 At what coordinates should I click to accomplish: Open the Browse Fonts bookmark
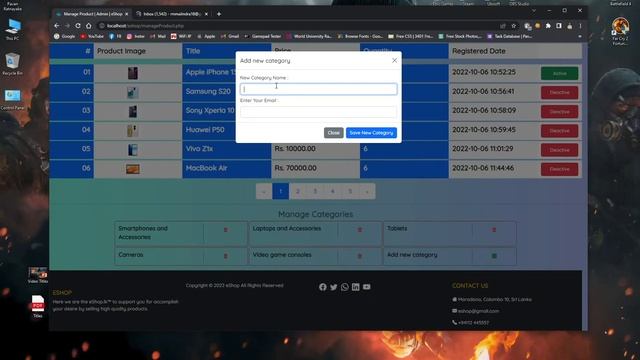click(x=360, y=36)
